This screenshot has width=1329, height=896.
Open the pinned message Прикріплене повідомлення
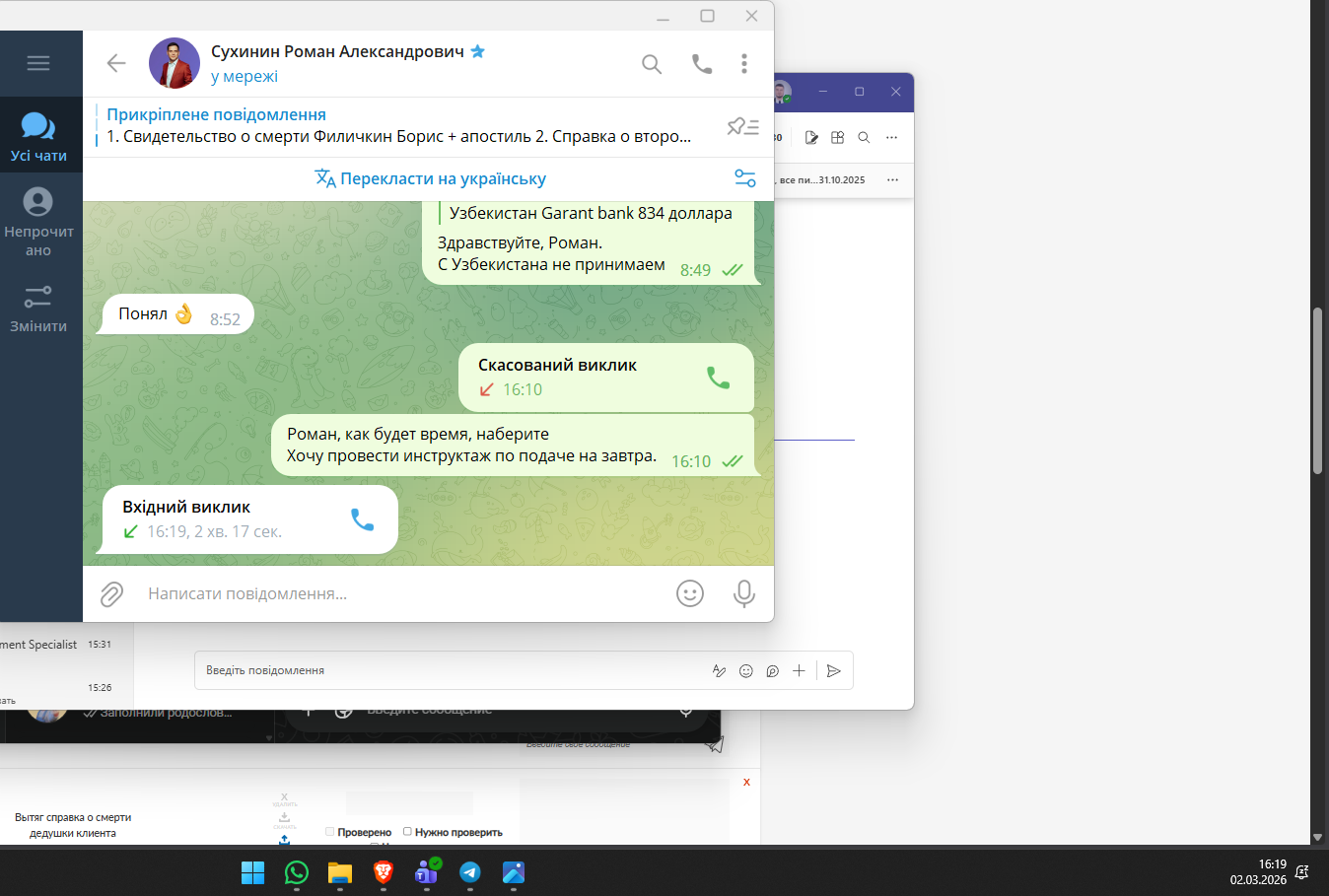pyautogui.click(x=399, y=126)
